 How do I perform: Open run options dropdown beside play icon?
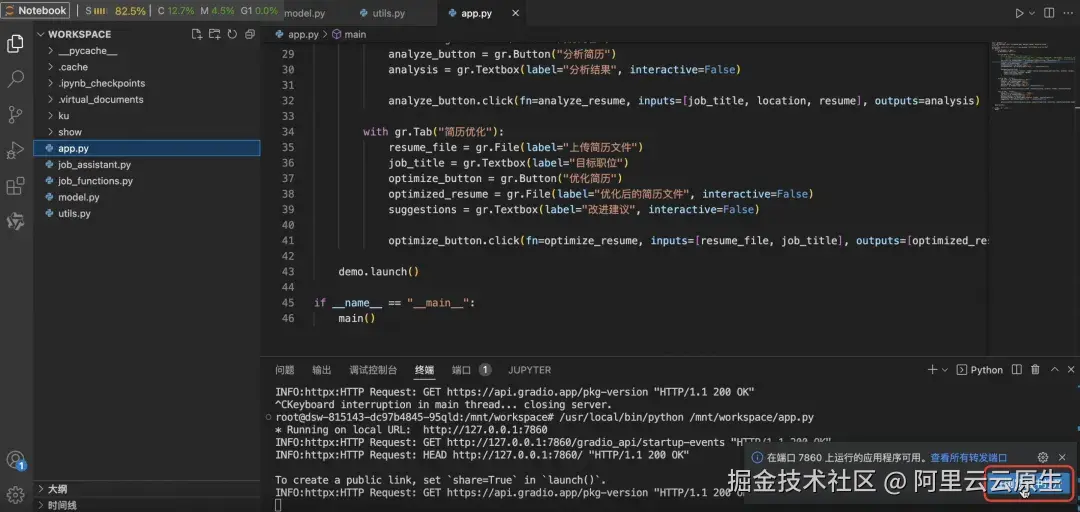click(x=1032, y=12)
